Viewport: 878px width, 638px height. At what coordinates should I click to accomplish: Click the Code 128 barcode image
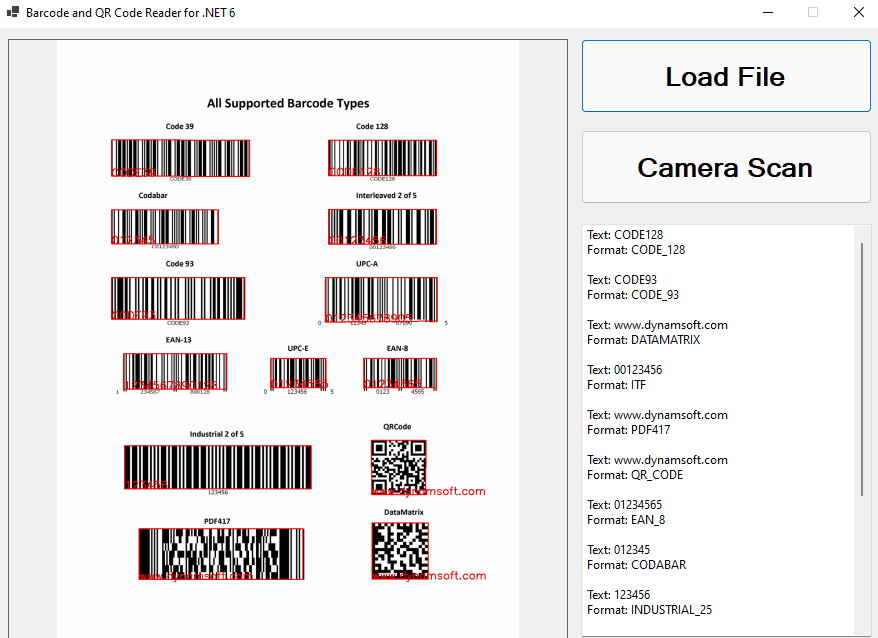click(382, 158)
